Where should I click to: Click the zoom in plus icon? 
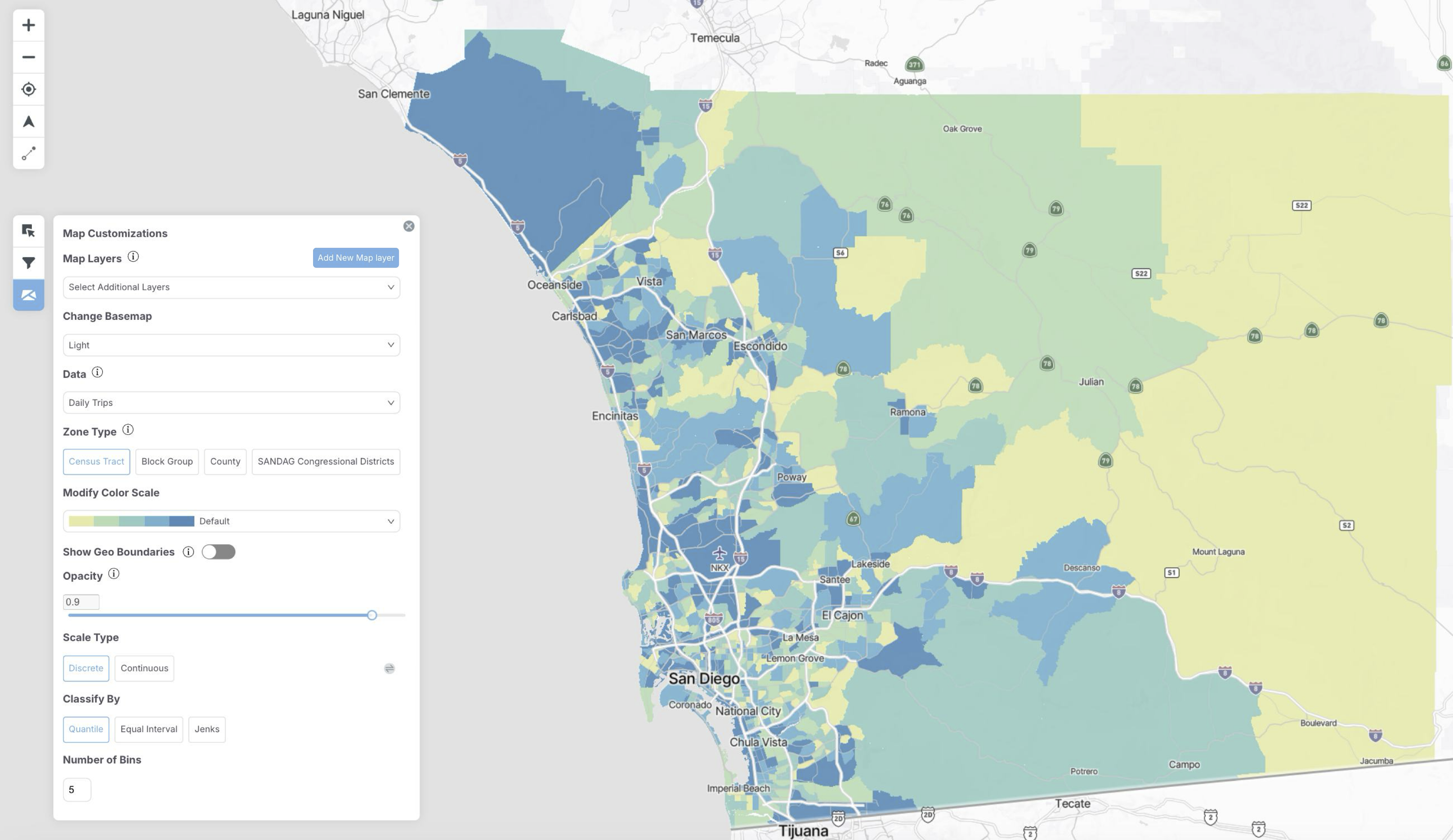click(28, 25)
